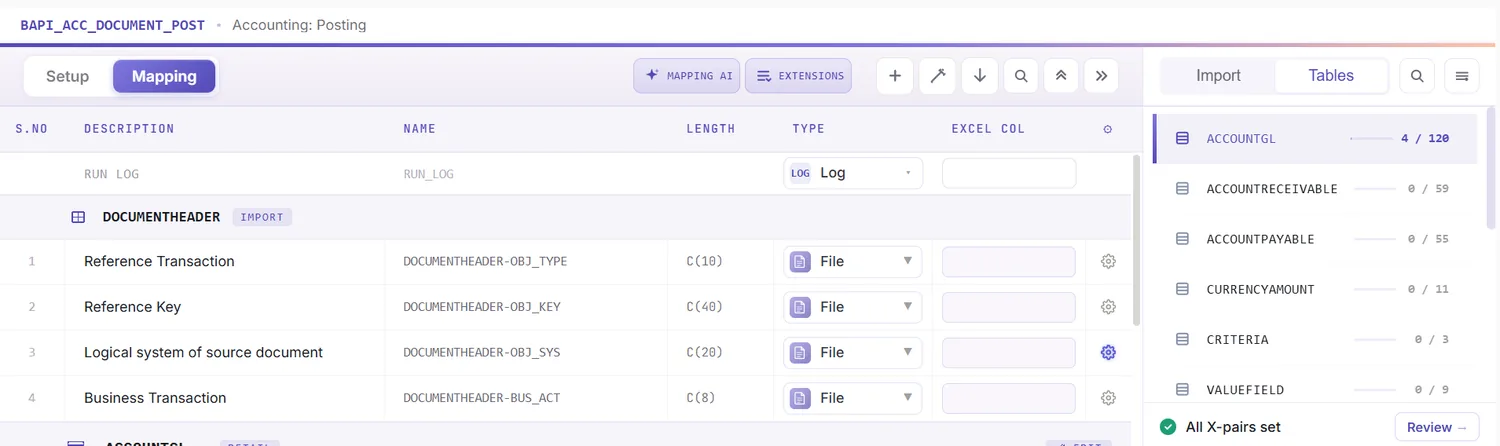Click the BAPI_ACC_DOCUMENT_POST title link
This screenshot has height=446, width=1500.
coord(112,25)
